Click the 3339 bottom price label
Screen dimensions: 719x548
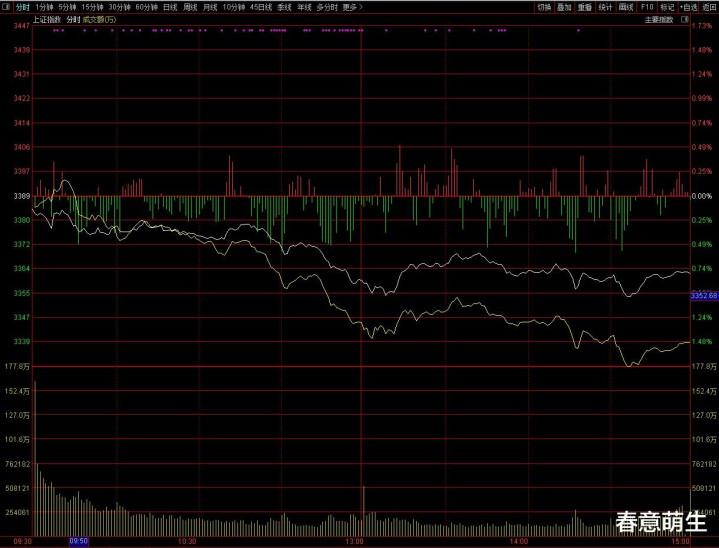[x=22, y=342]
